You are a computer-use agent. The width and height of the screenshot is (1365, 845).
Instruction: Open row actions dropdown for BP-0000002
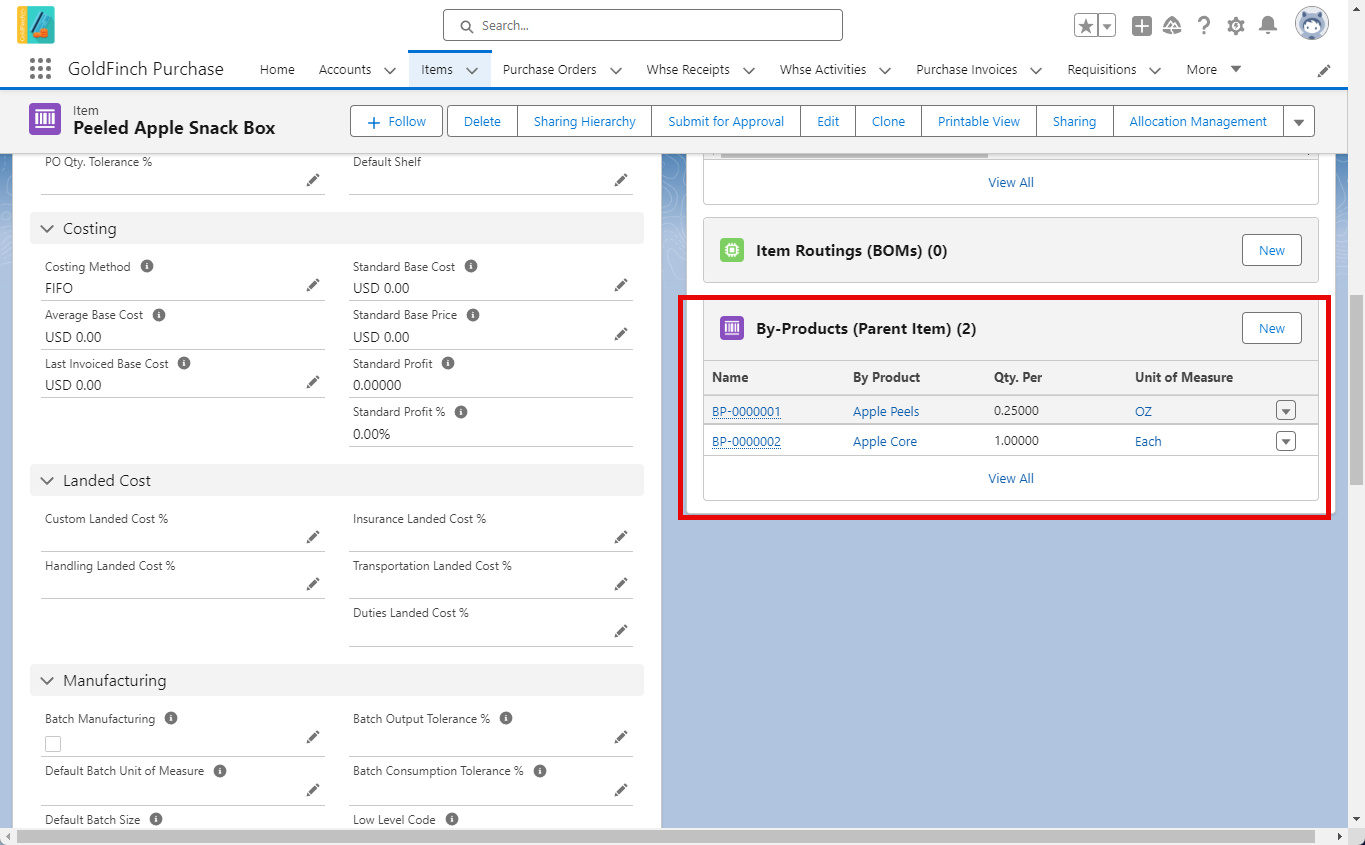pyautogui.click(x=1286, y=441)
